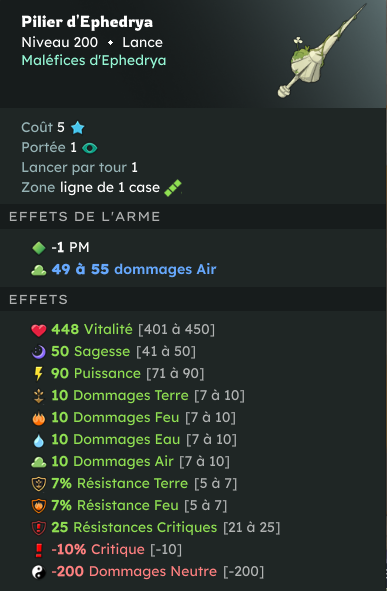
Task: Click the EFFETS section header
Action: (x=38, y=300)
